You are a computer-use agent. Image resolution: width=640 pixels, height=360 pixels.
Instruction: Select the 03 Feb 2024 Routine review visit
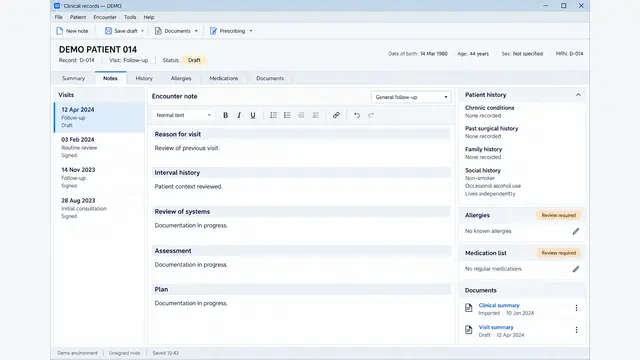[x=100, y=147]
